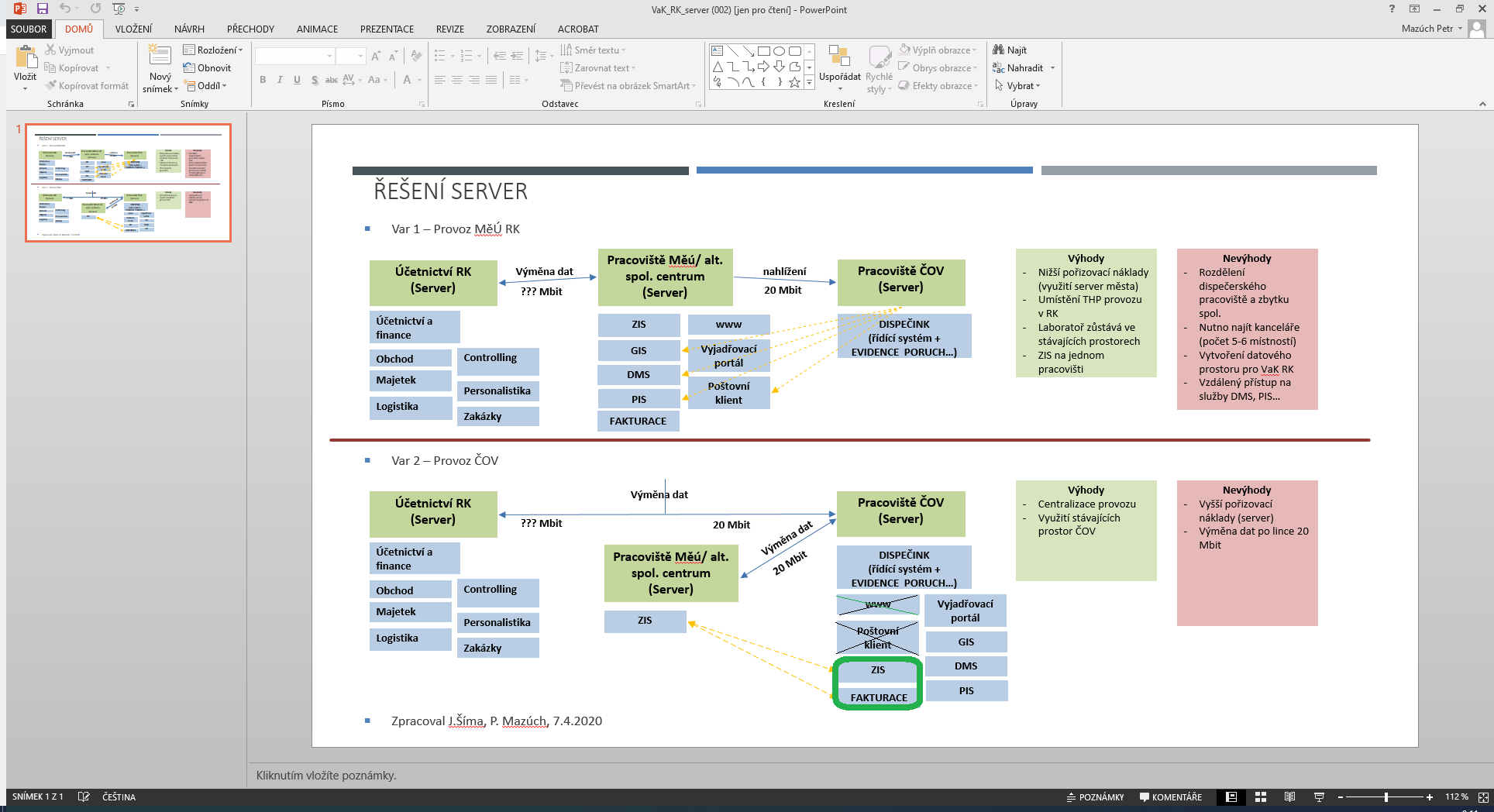Switch to Reading view icon

1289,797
